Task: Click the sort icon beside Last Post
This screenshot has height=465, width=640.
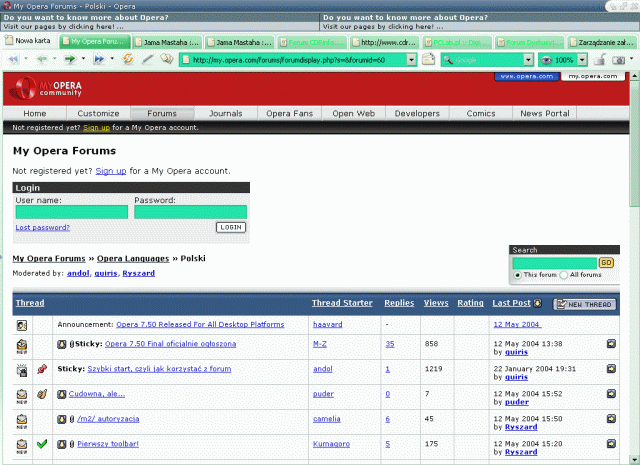Action: click(x=538, y=303)
